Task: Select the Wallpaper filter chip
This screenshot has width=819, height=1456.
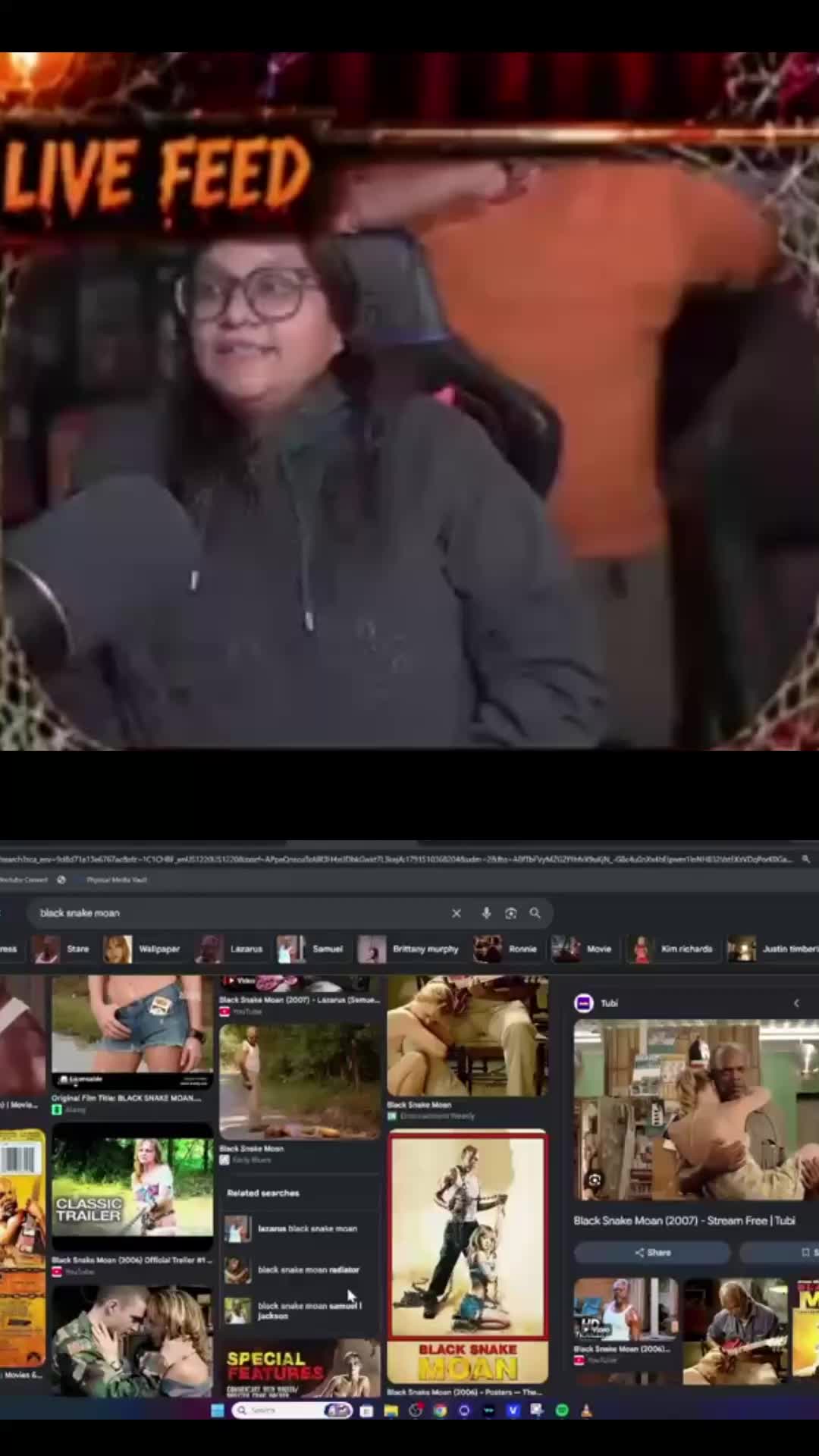Action: point(144,949)
